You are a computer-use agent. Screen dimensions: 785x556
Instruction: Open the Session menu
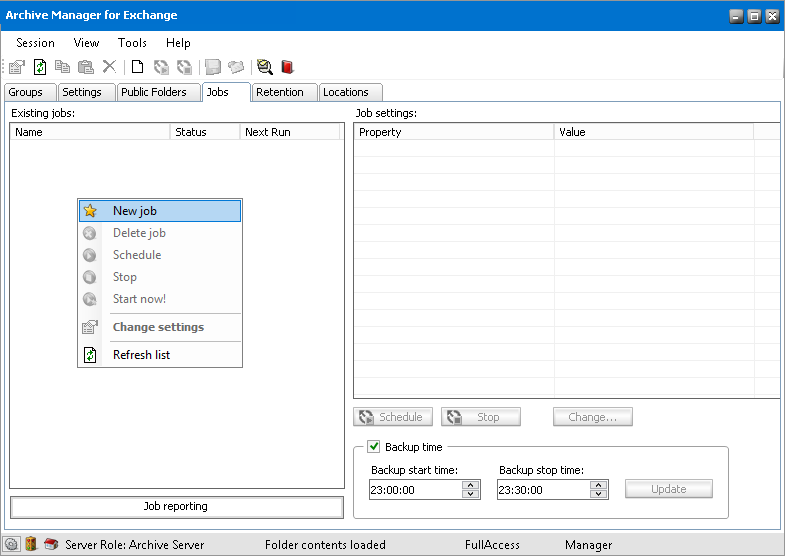click(x=35, y=43)
